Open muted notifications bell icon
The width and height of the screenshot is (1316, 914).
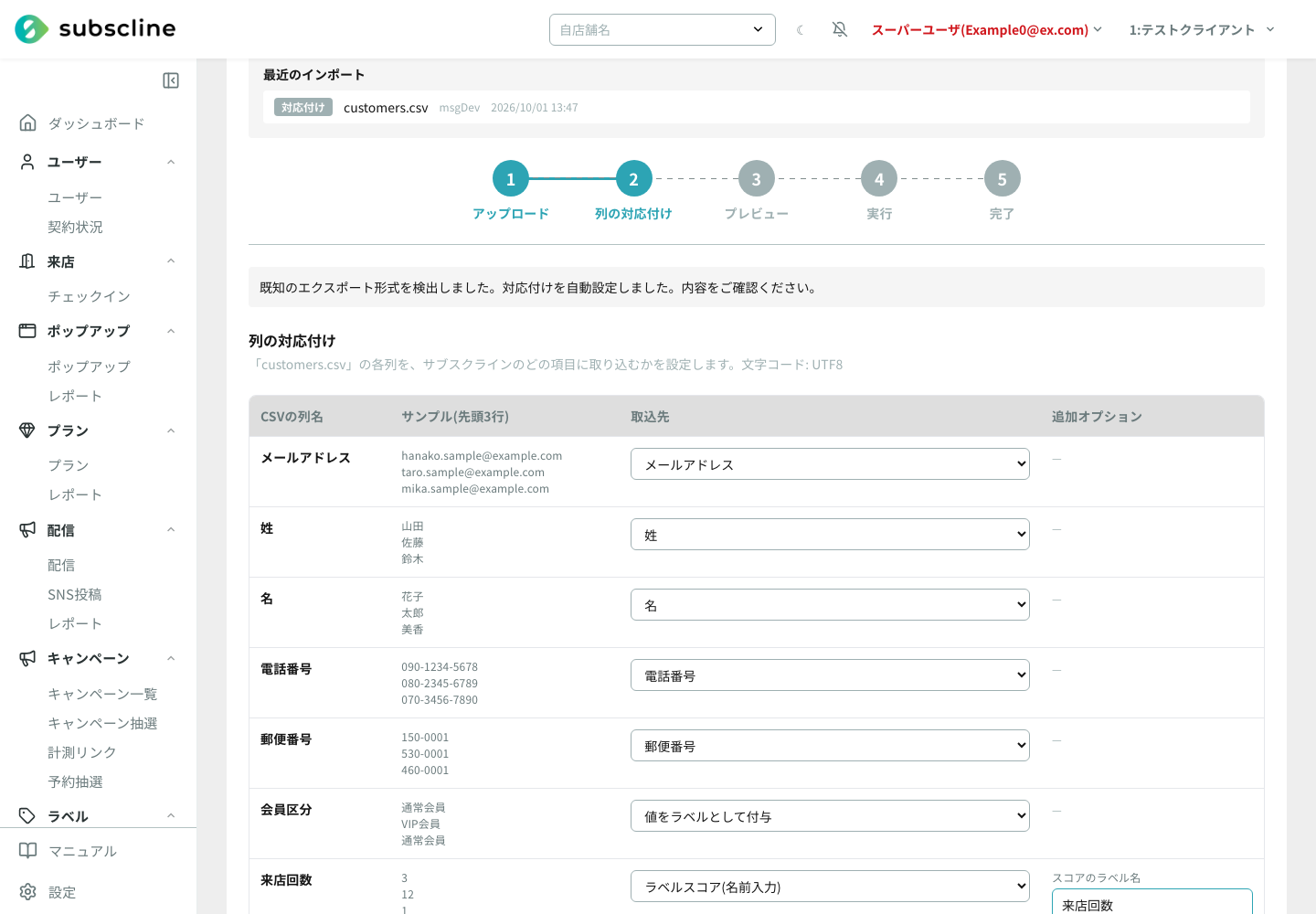coord(840,29)
